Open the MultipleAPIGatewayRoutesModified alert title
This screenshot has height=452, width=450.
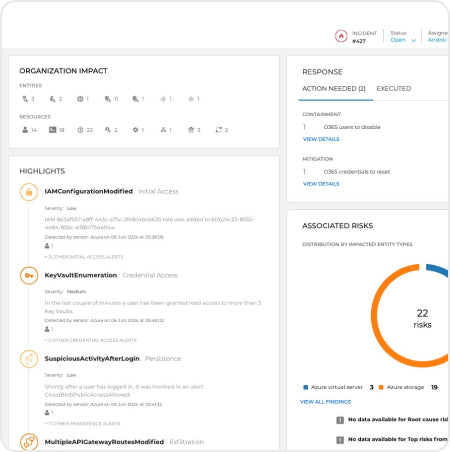pos(104,442)
